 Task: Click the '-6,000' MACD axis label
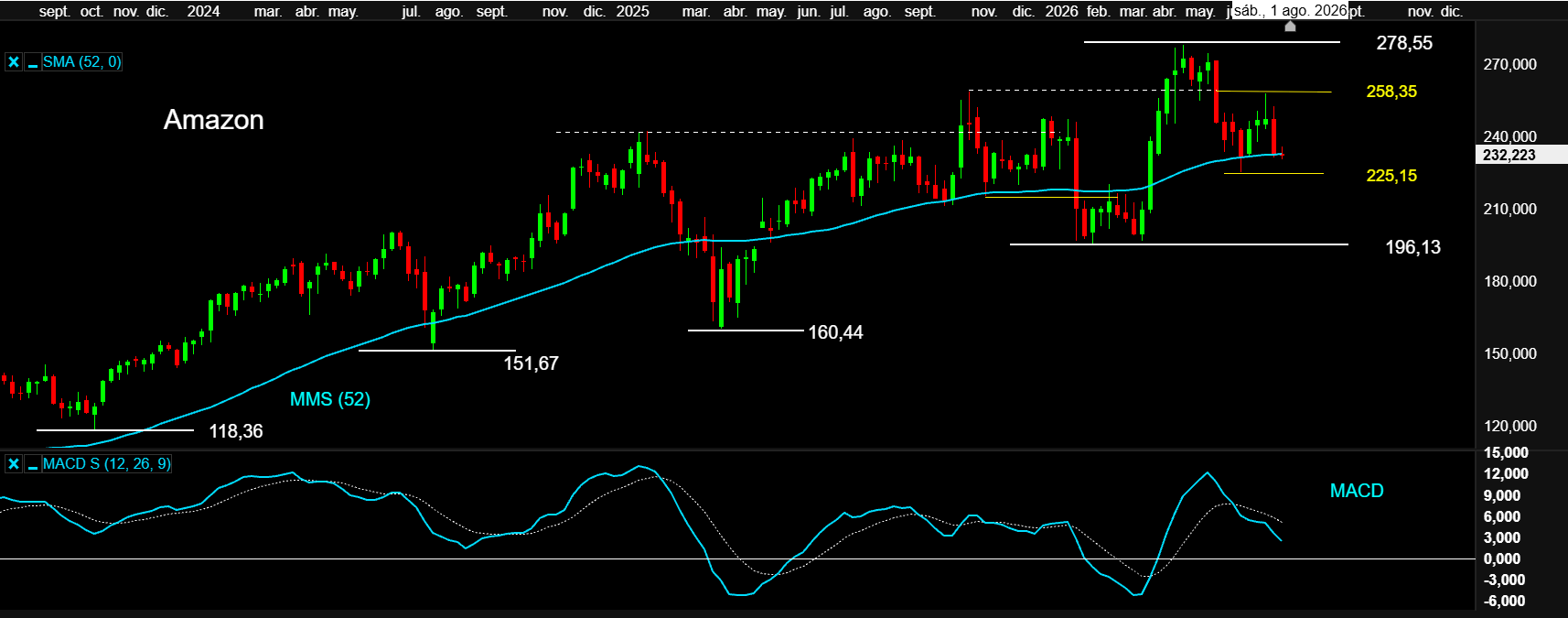(1506, 602)
